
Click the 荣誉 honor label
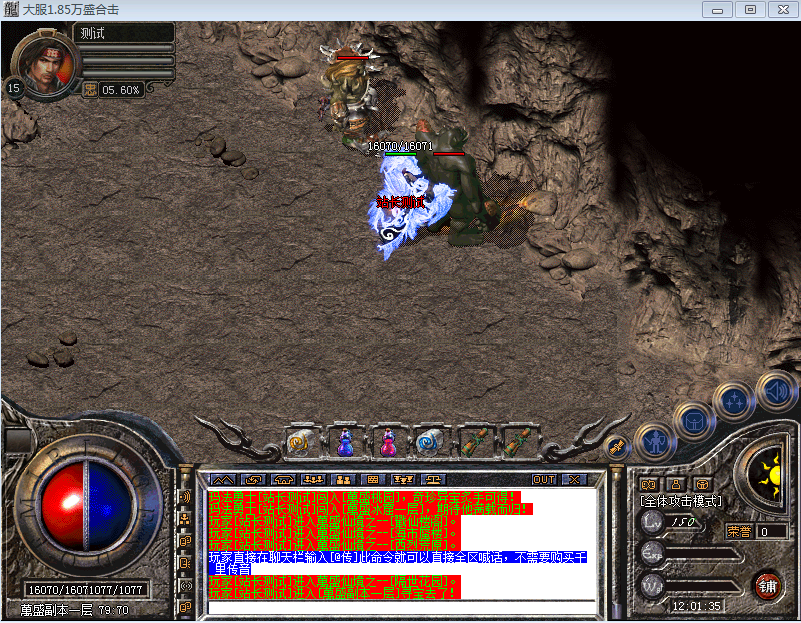pos(739,532)
